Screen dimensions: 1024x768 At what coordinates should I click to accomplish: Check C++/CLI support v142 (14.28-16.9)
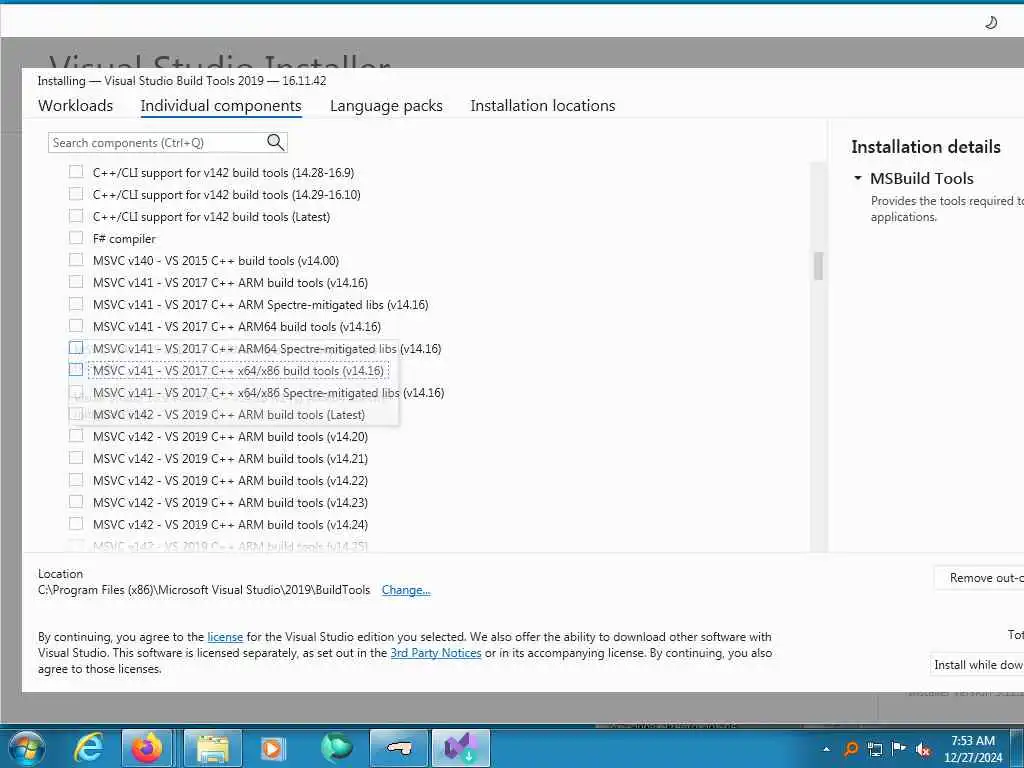[76, 172]
